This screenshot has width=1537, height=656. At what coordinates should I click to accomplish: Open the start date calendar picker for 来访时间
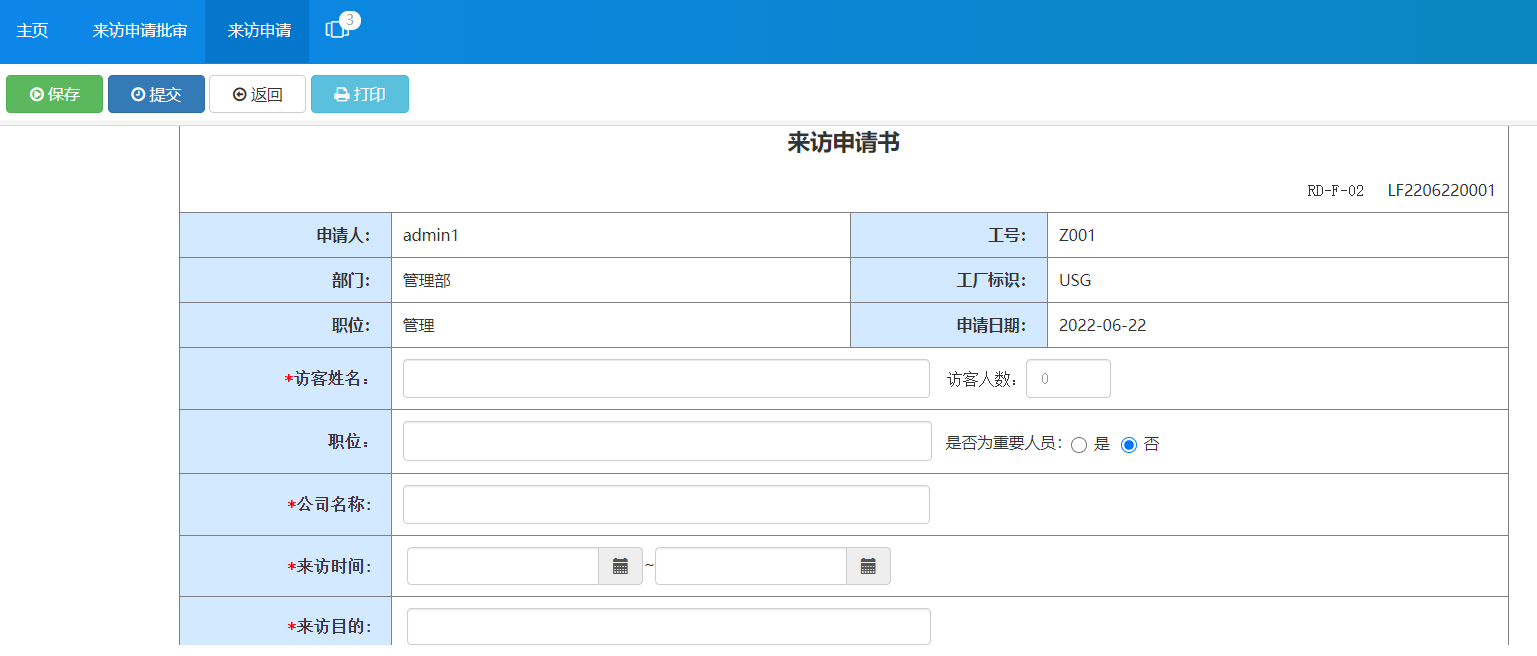(620, 566)
